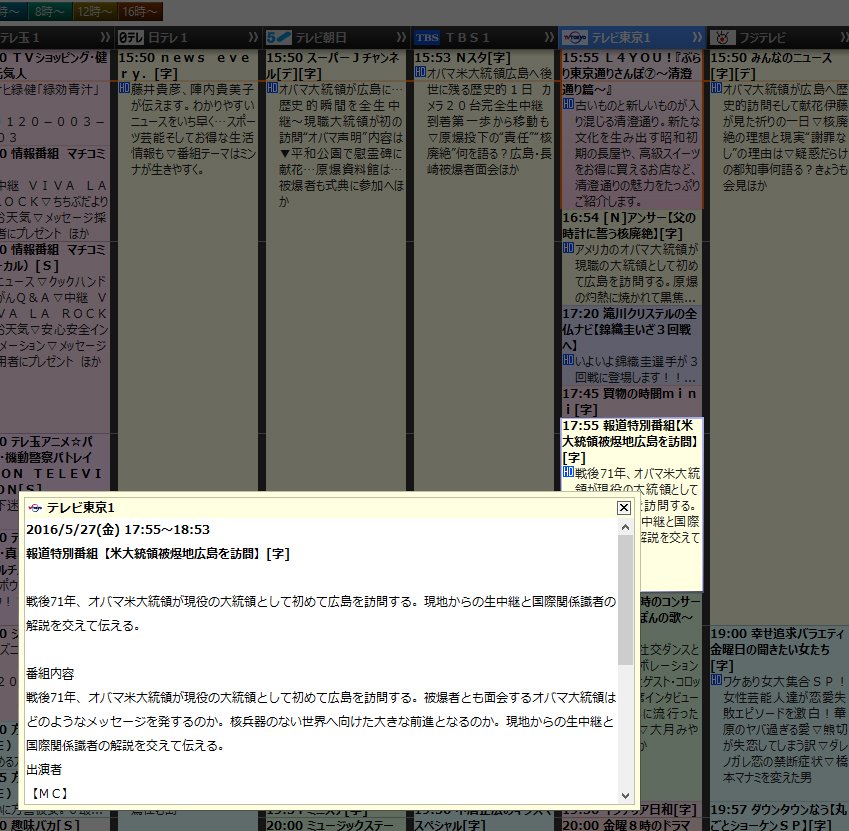Click HD badge in 全仏ナビ description

tap(568, 360)
